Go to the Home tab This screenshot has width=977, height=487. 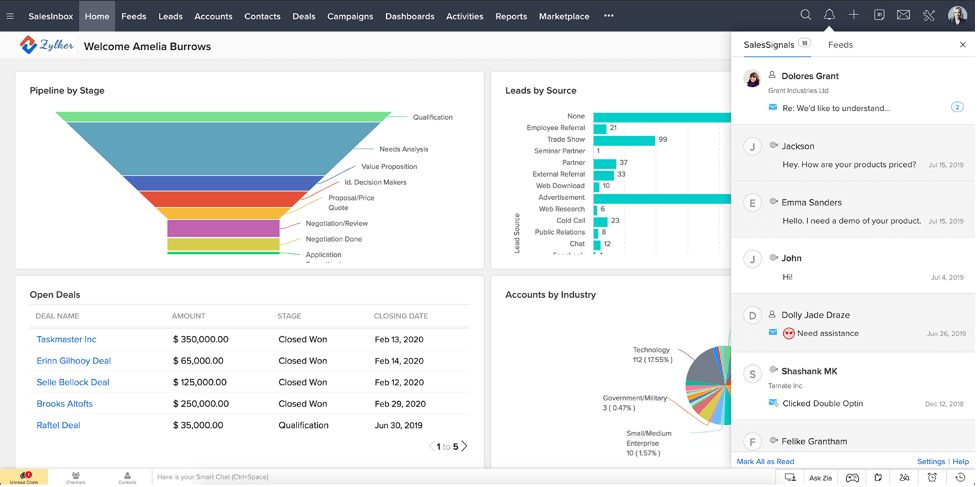[97, 16]
